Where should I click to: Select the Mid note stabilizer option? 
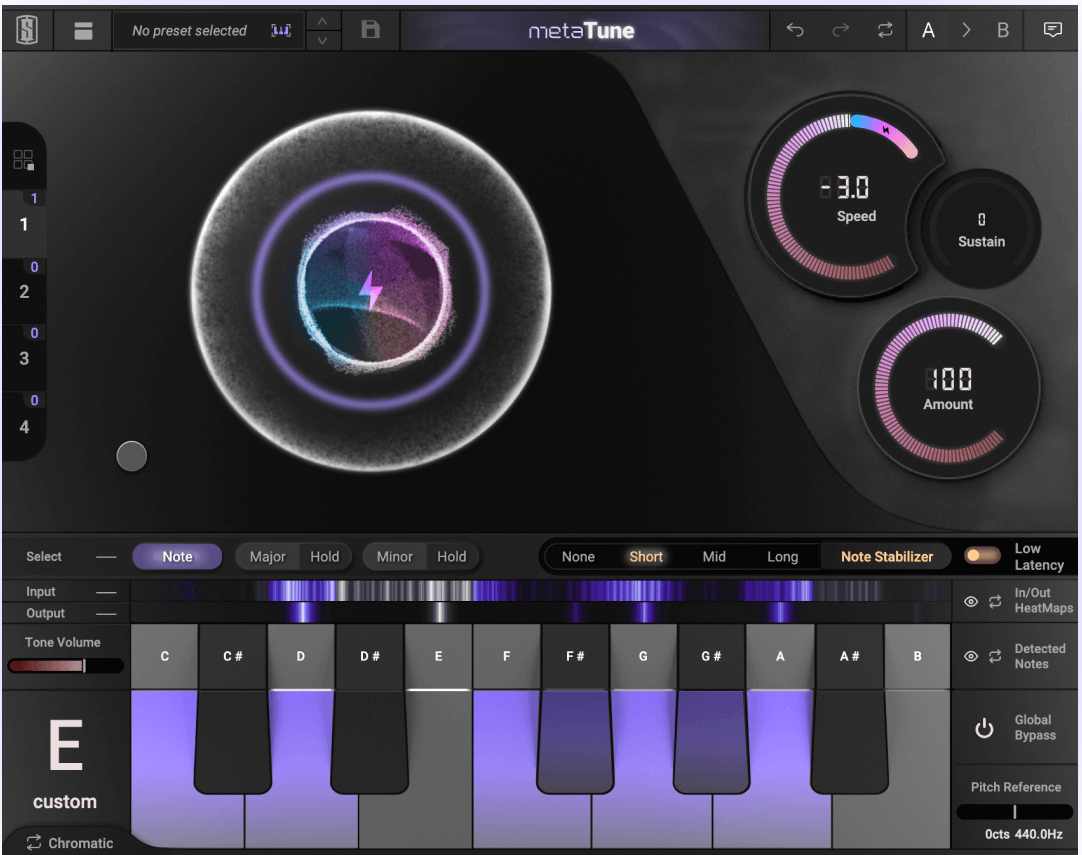pos(714,557)
